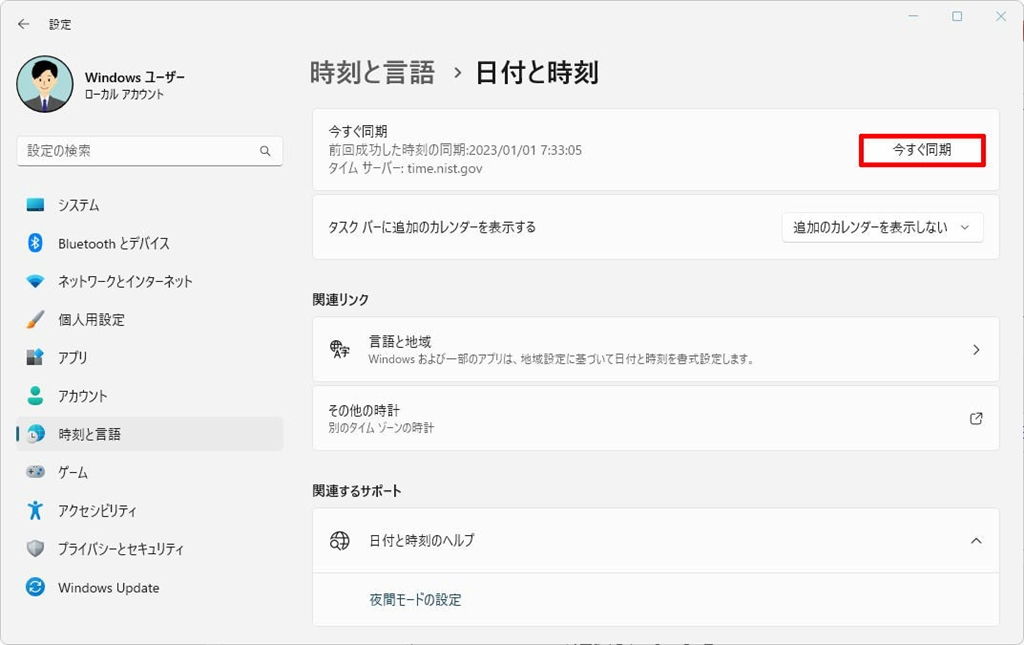Image resolution: width=1024 pixels, height=645 pixels.
Task: Open 個人用設定 category
Action: [x=150, y=319]
